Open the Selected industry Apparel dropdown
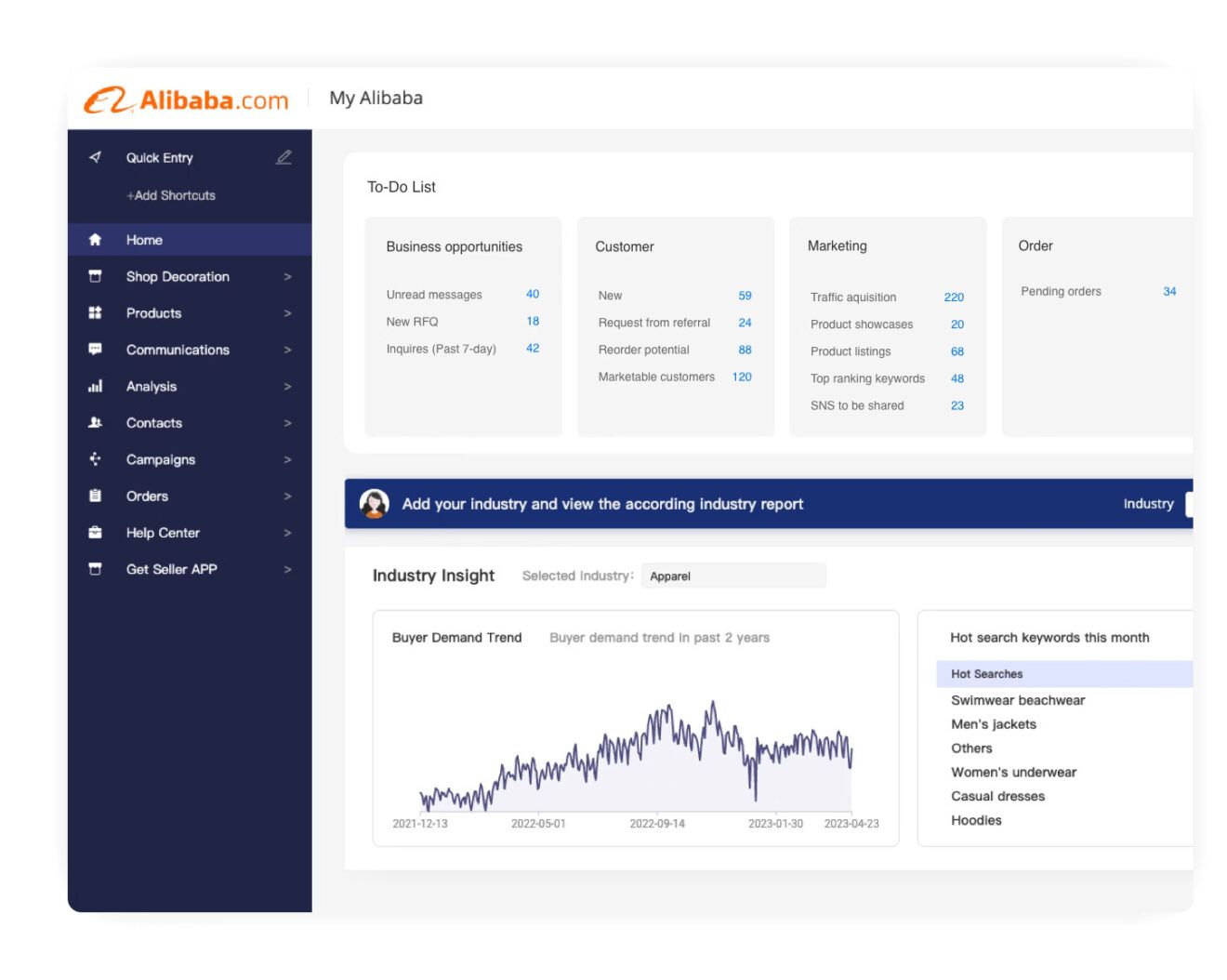Viewport: 1227px width, 980px height. (732, 576)
